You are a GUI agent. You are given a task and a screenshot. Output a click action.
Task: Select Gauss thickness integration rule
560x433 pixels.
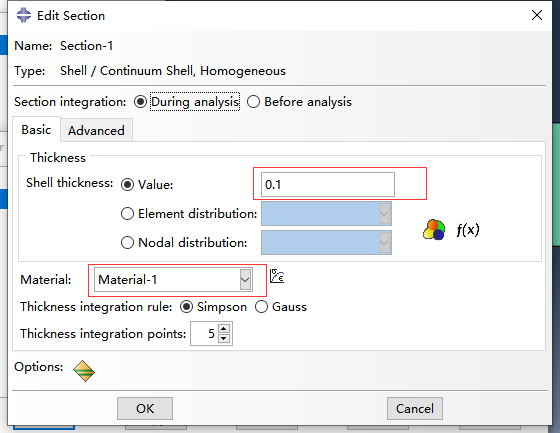(x=261, y=307)
